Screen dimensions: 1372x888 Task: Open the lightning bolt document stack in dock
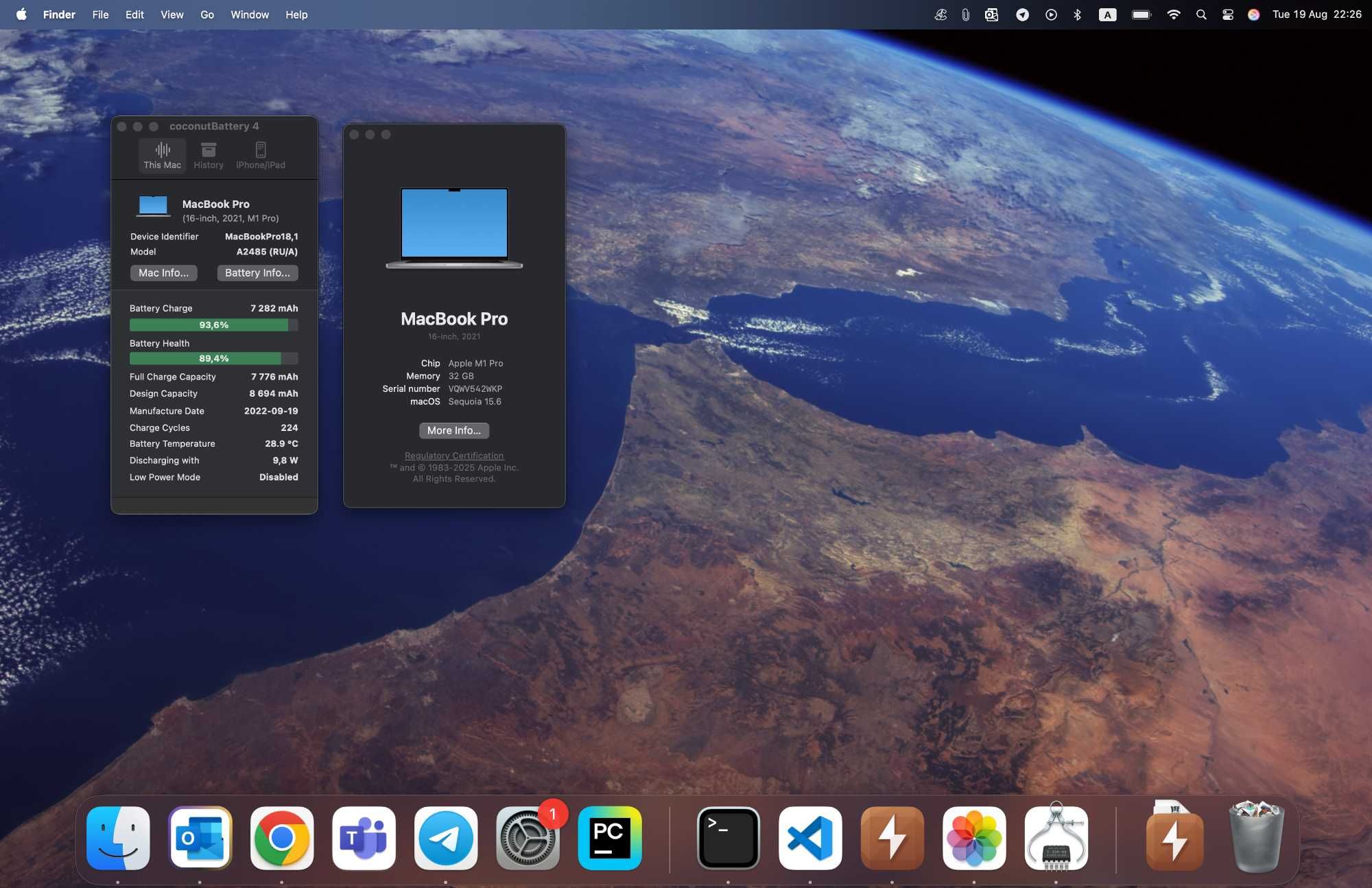click(1174, 838)
